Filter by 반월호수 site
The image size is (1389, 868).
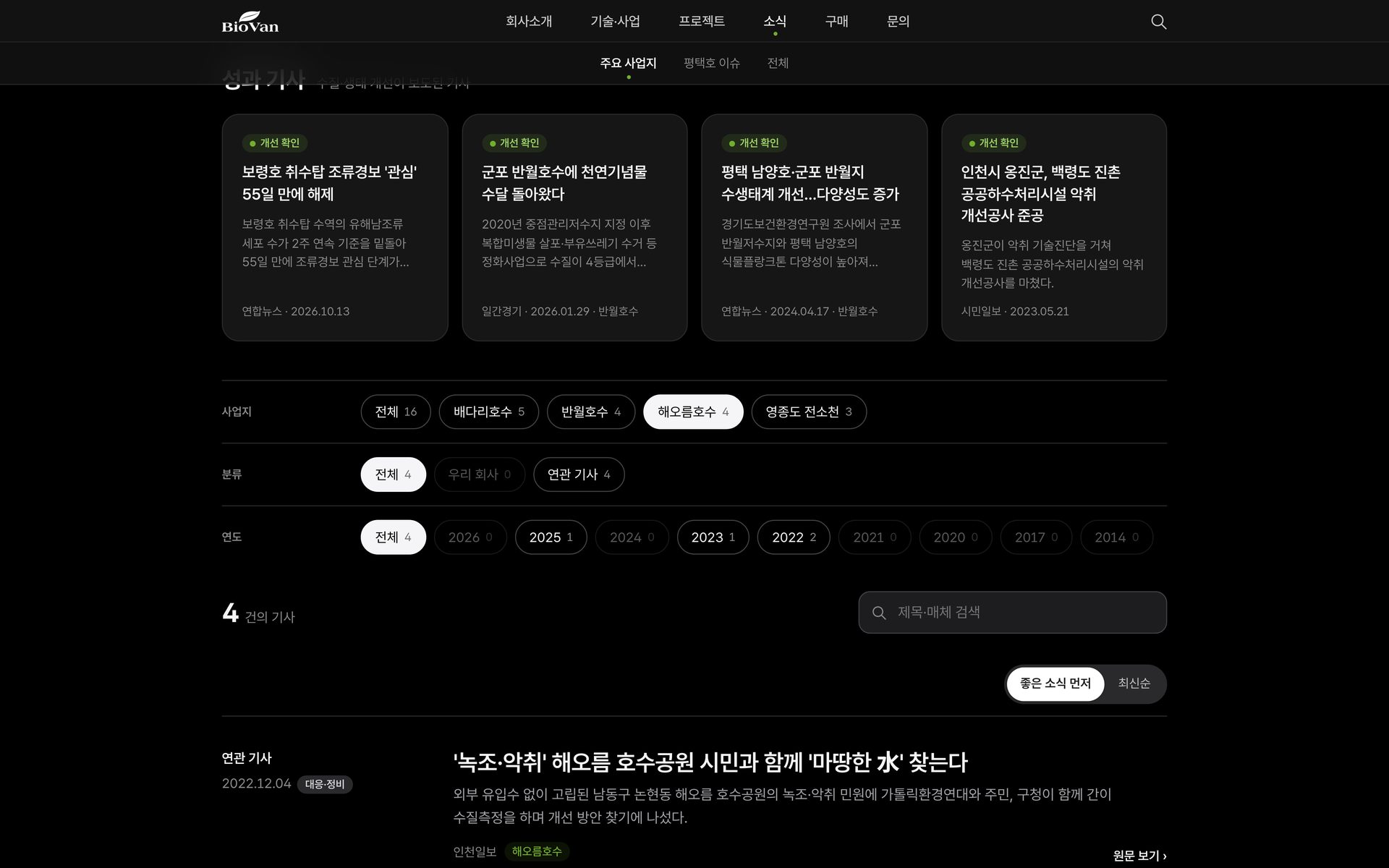tap(591, 412)
